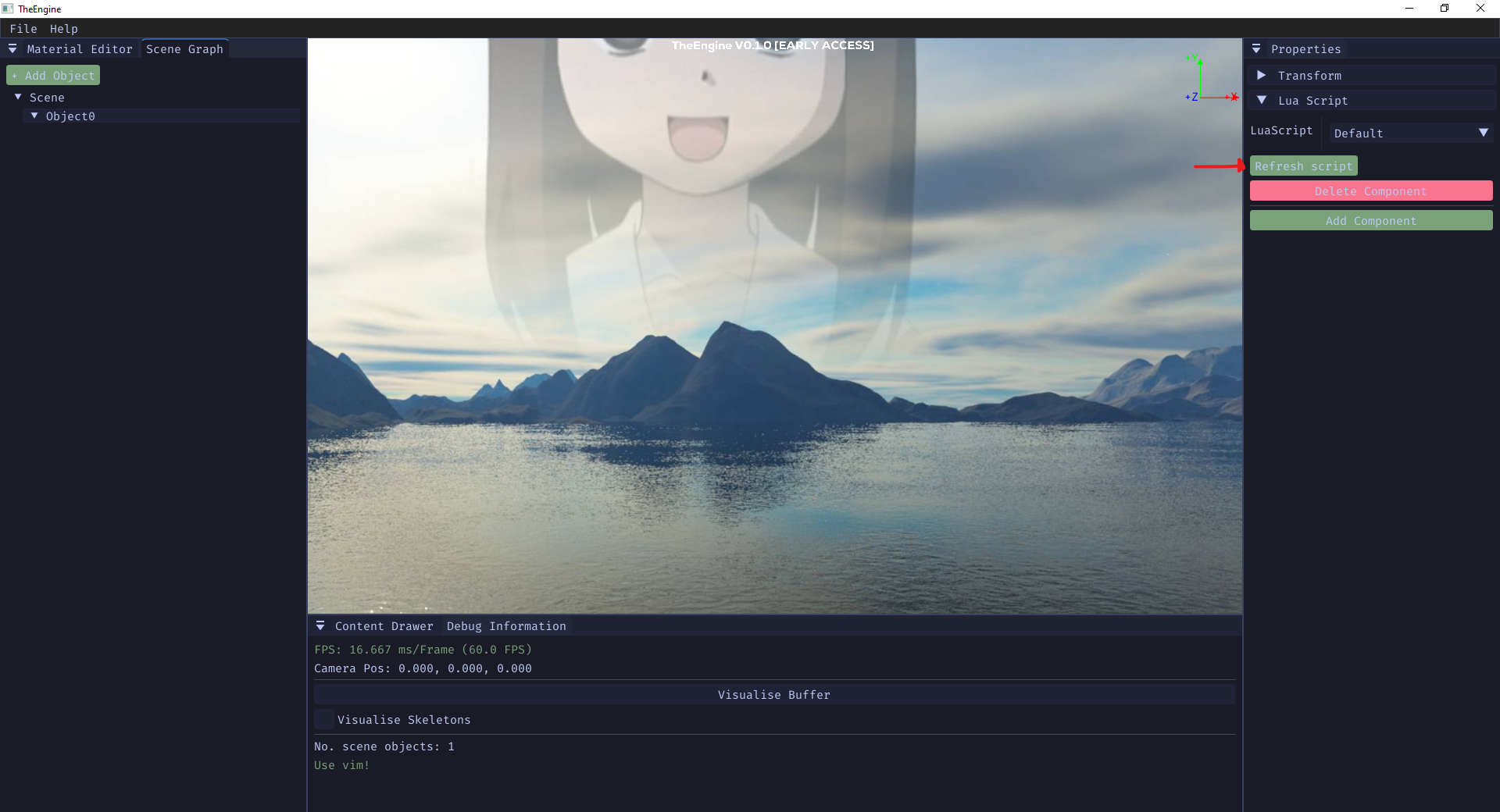
Task: Collapse the left dock panel menu arrow
Action: 12,49
